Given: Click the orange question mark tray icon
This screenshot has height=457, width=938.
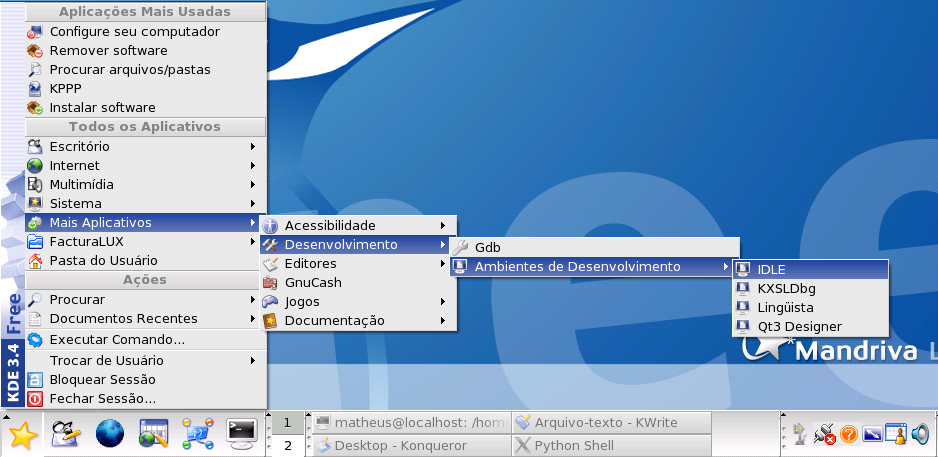Looking at the screenshot, I should point(848,434).
